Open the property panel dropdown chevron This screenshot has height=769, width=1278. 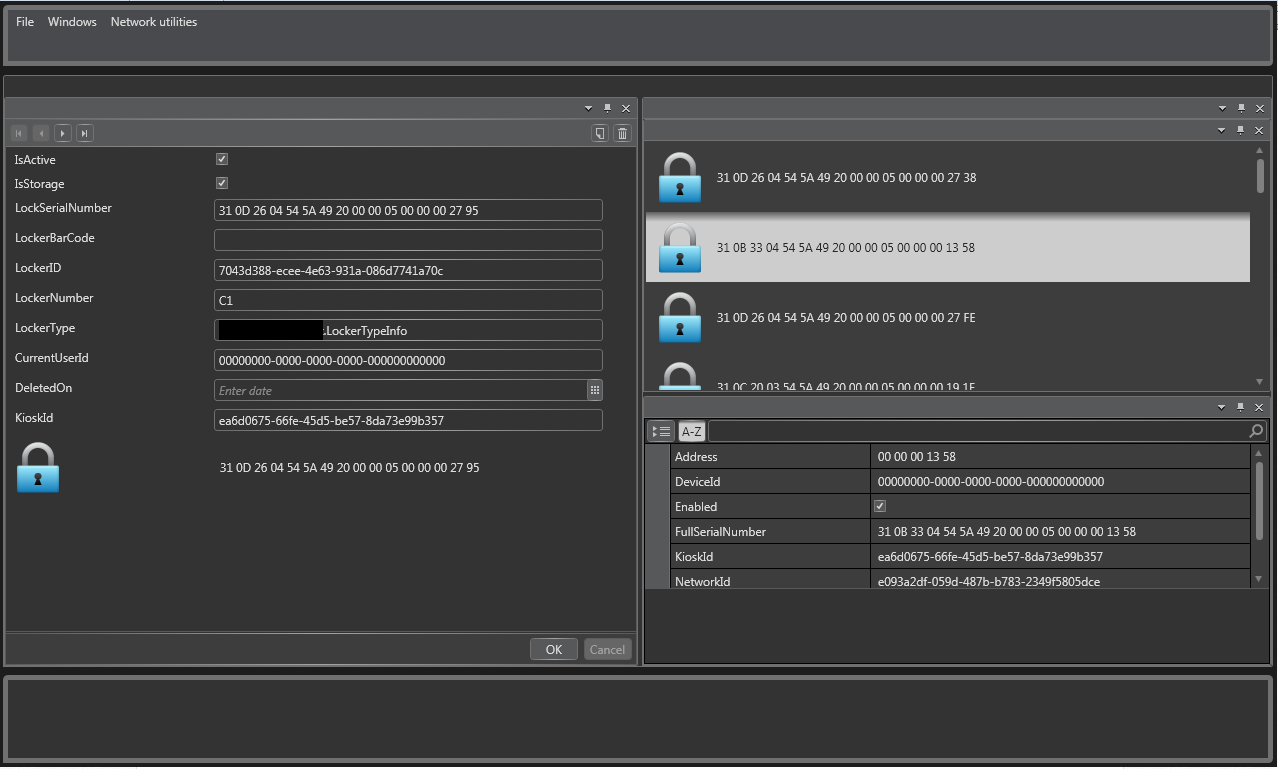click(x=1221, y=407)
